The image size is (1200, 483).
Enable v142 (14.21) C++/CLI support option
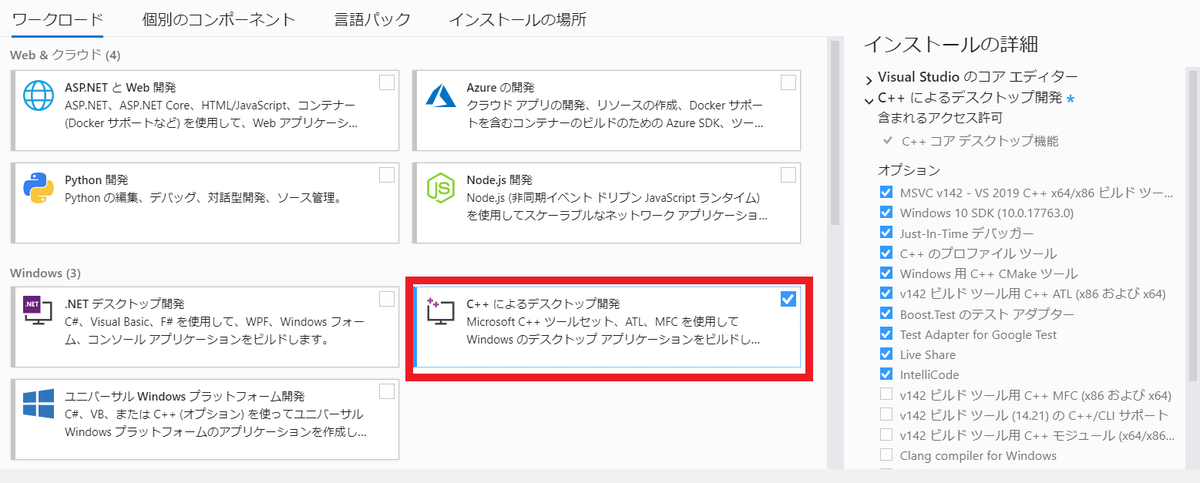[886, 415]
